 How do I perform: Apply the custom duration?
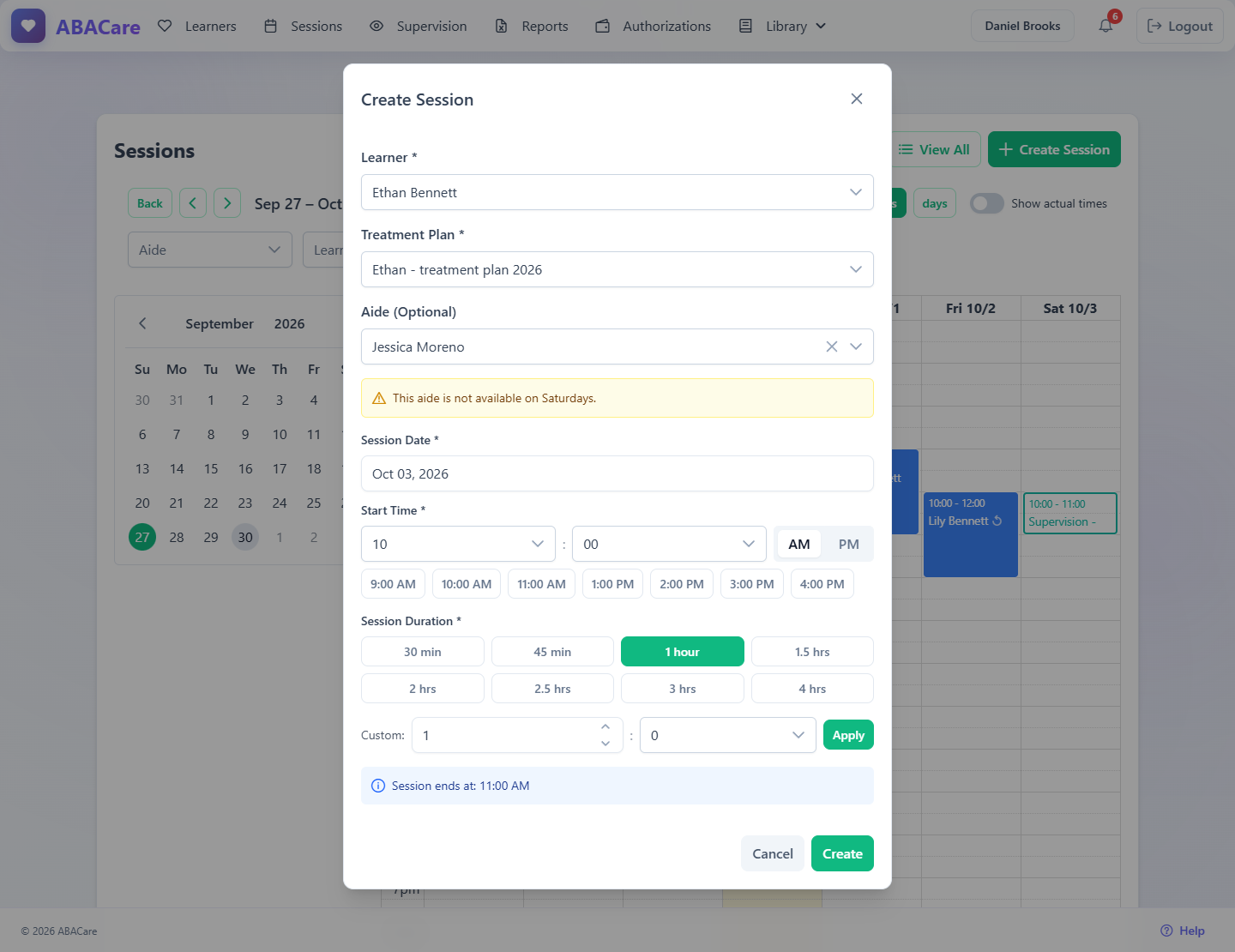coord(848,735)
